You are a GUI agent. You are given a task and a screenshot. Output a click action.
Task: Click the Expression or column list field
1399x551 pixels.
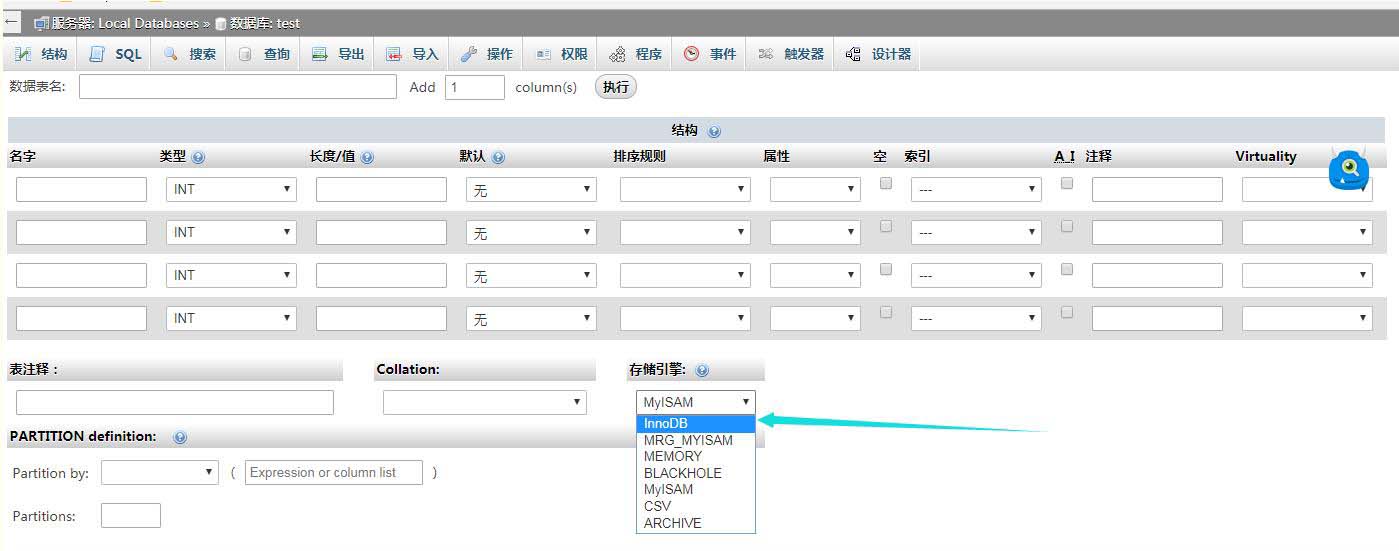(x=334, y=472)
